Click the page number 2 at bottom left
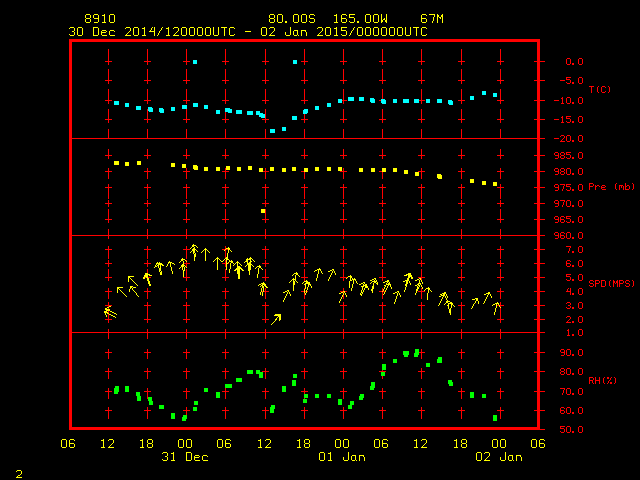Screen dimensions: 640x480 (x=18, y=471)
